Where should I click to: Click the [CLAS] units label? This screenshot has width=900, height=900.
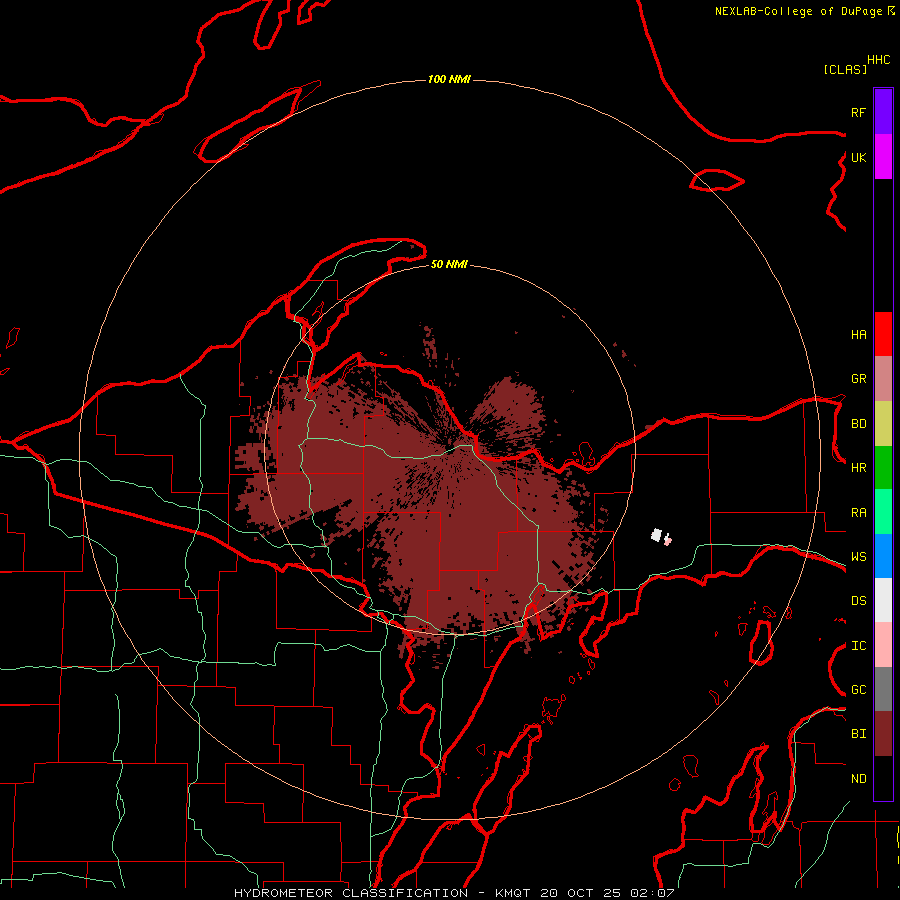click(845, 69)
